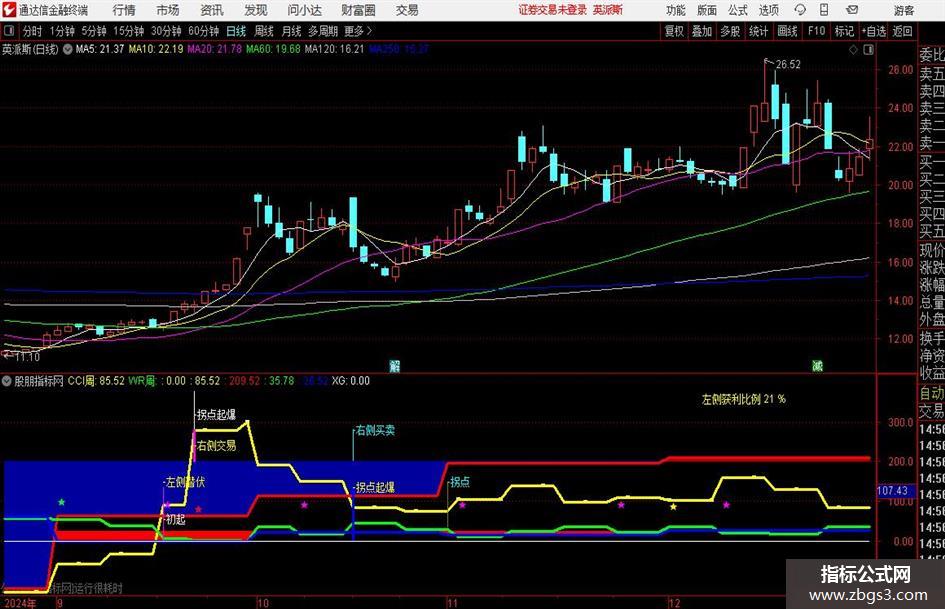Open the 市场 menu
Image resolution: width=945 pixels, height=609 pixels.
pyautogui.click(x=168, y=10)
